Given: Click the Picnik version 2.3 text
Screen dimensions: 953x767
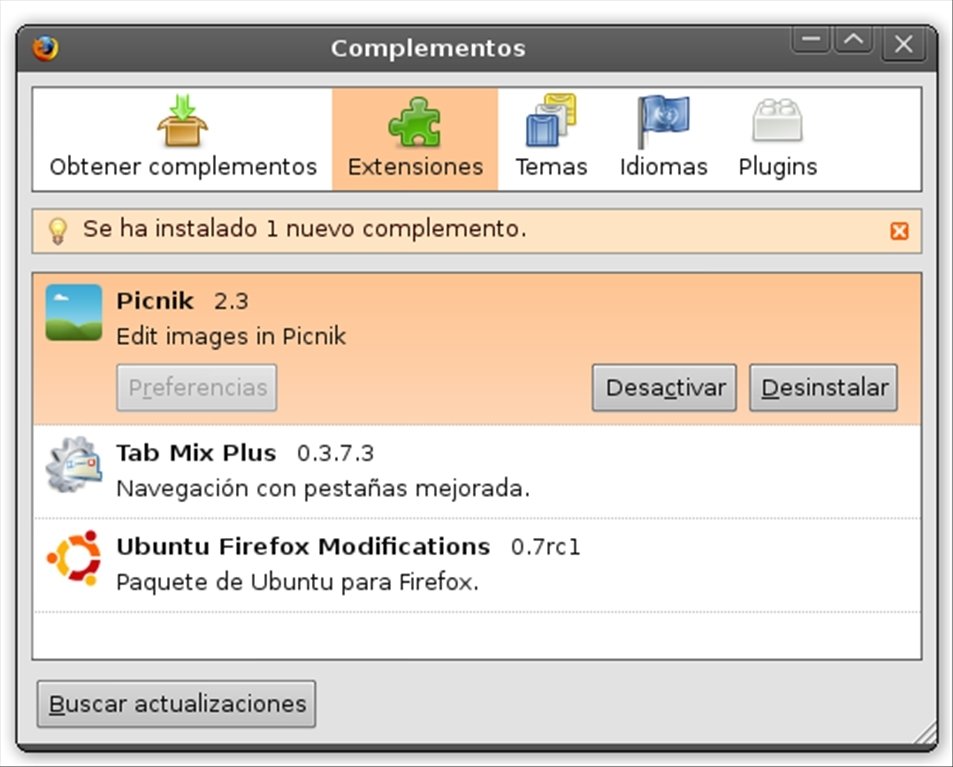Looking at the screenshot, I should 231,301.
